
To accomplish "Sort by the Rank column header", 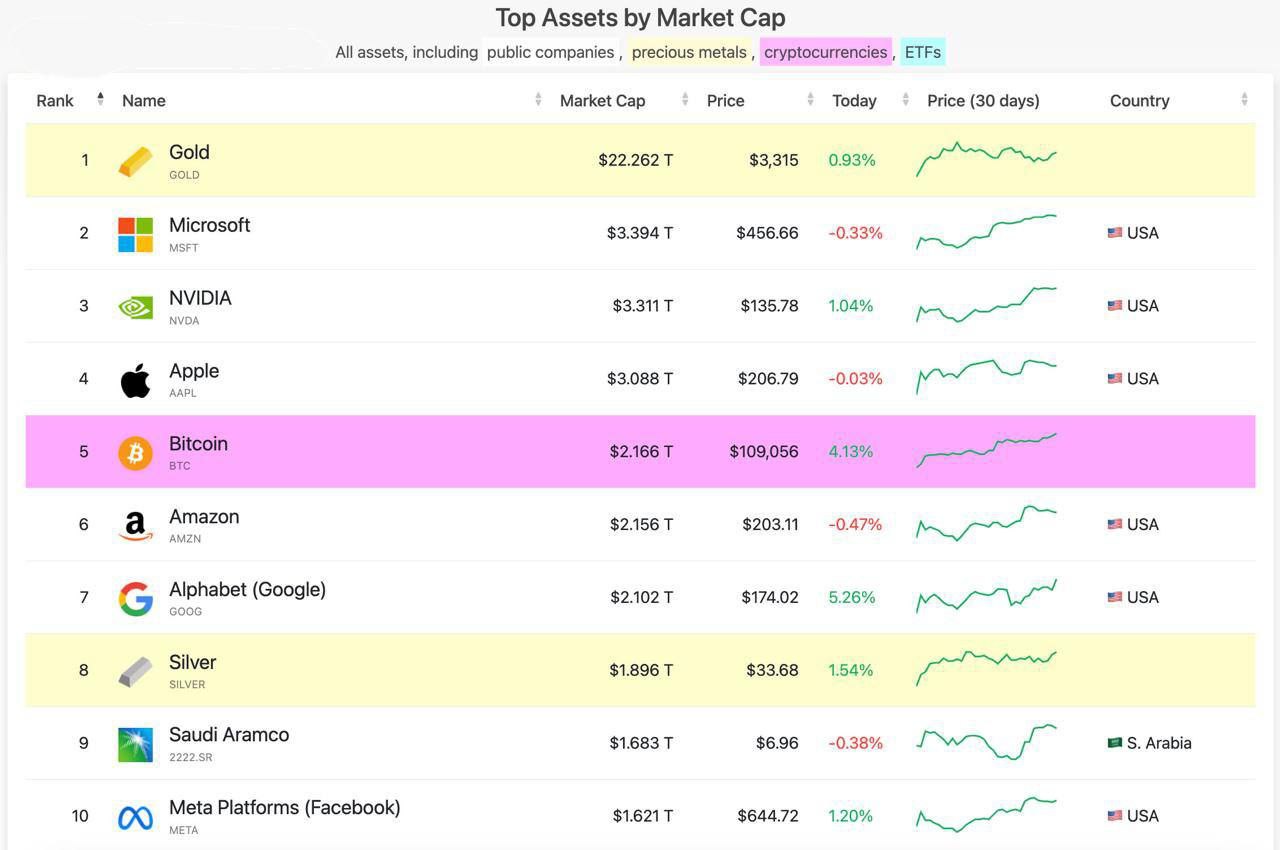I will pyautogui.click(x=55, y=100).
